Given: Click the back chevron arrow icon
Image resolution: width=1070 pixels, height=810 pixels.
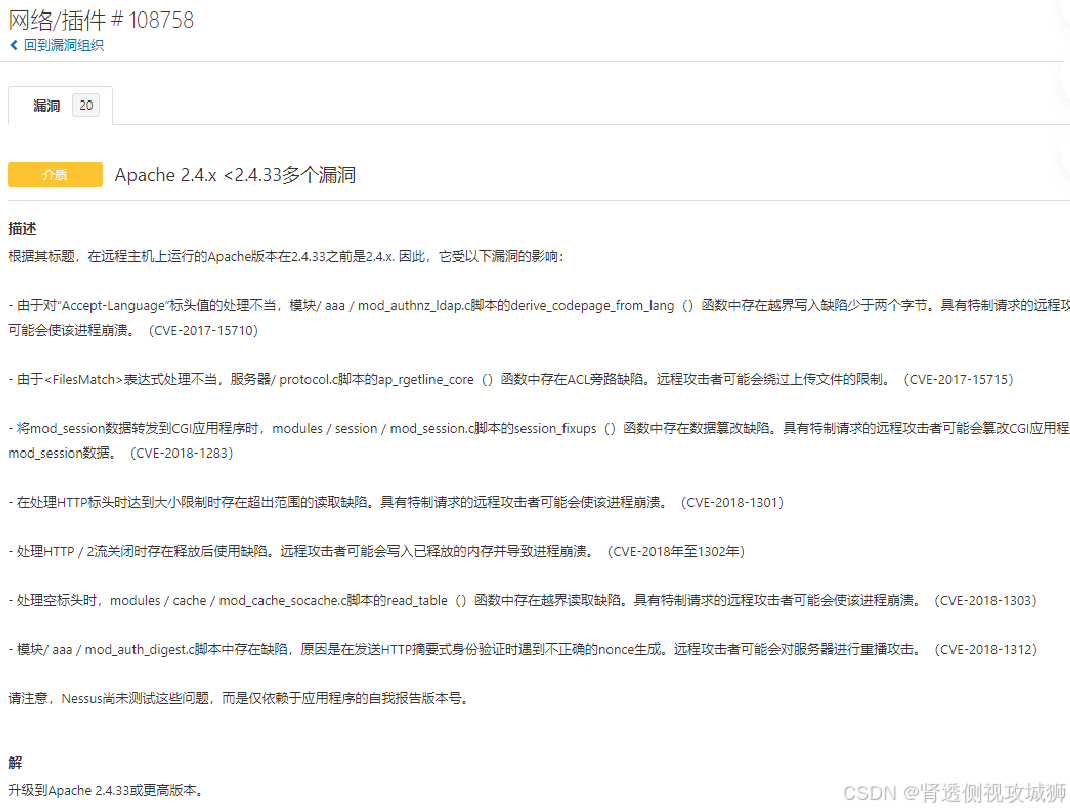Looking at the screenshot, I should [14, 45].
